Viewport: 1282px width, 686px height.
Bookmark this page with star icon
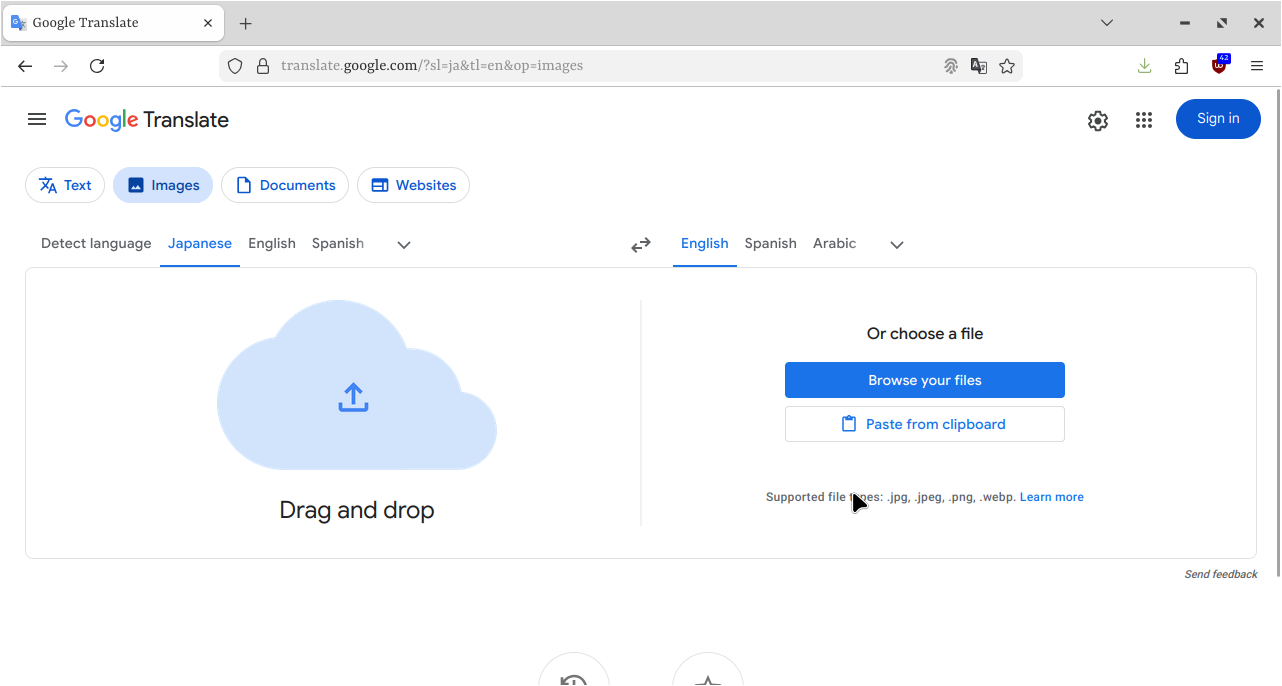pos(1007,66)
